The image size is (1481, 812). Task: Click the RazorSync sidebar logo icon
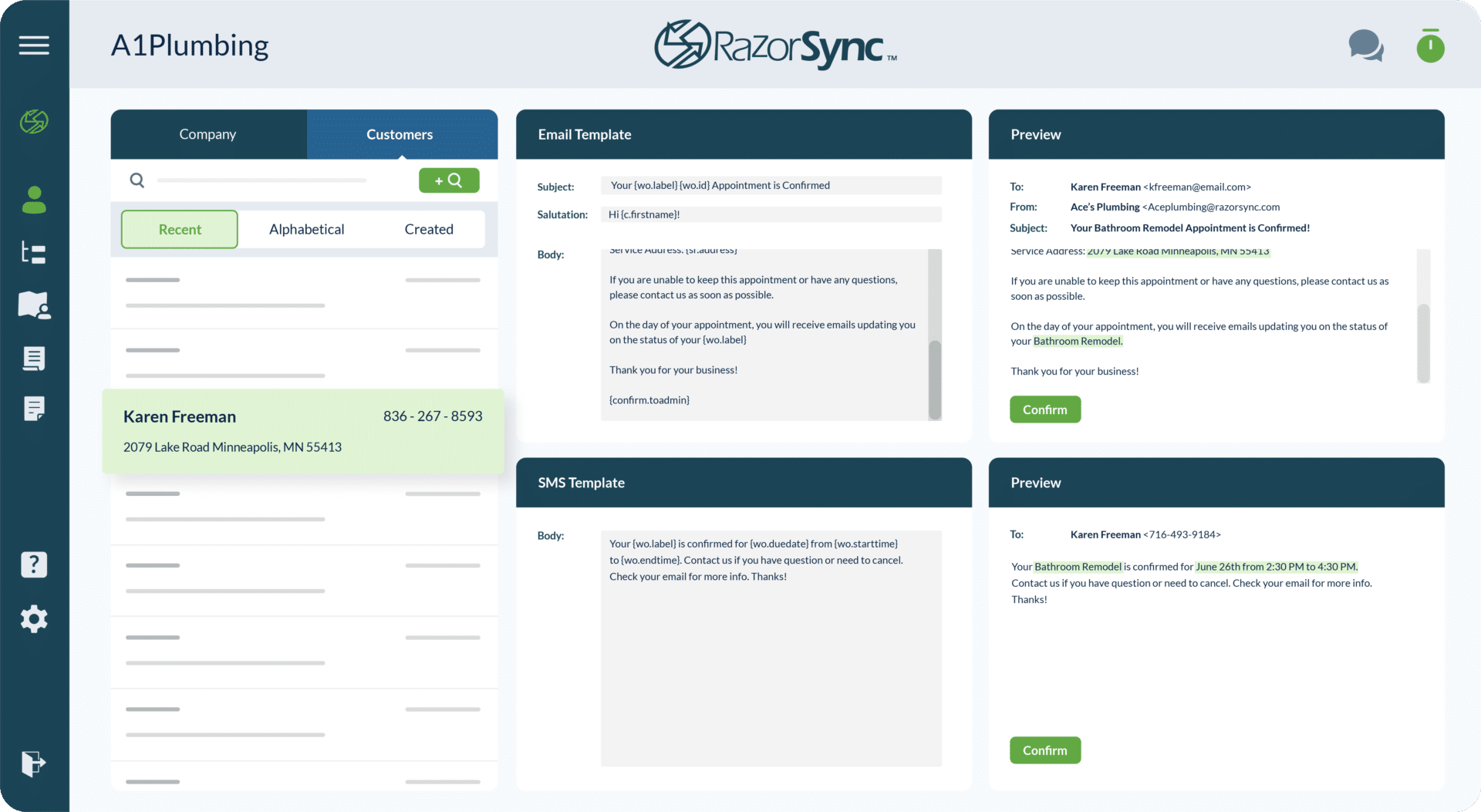pos(34,121)
